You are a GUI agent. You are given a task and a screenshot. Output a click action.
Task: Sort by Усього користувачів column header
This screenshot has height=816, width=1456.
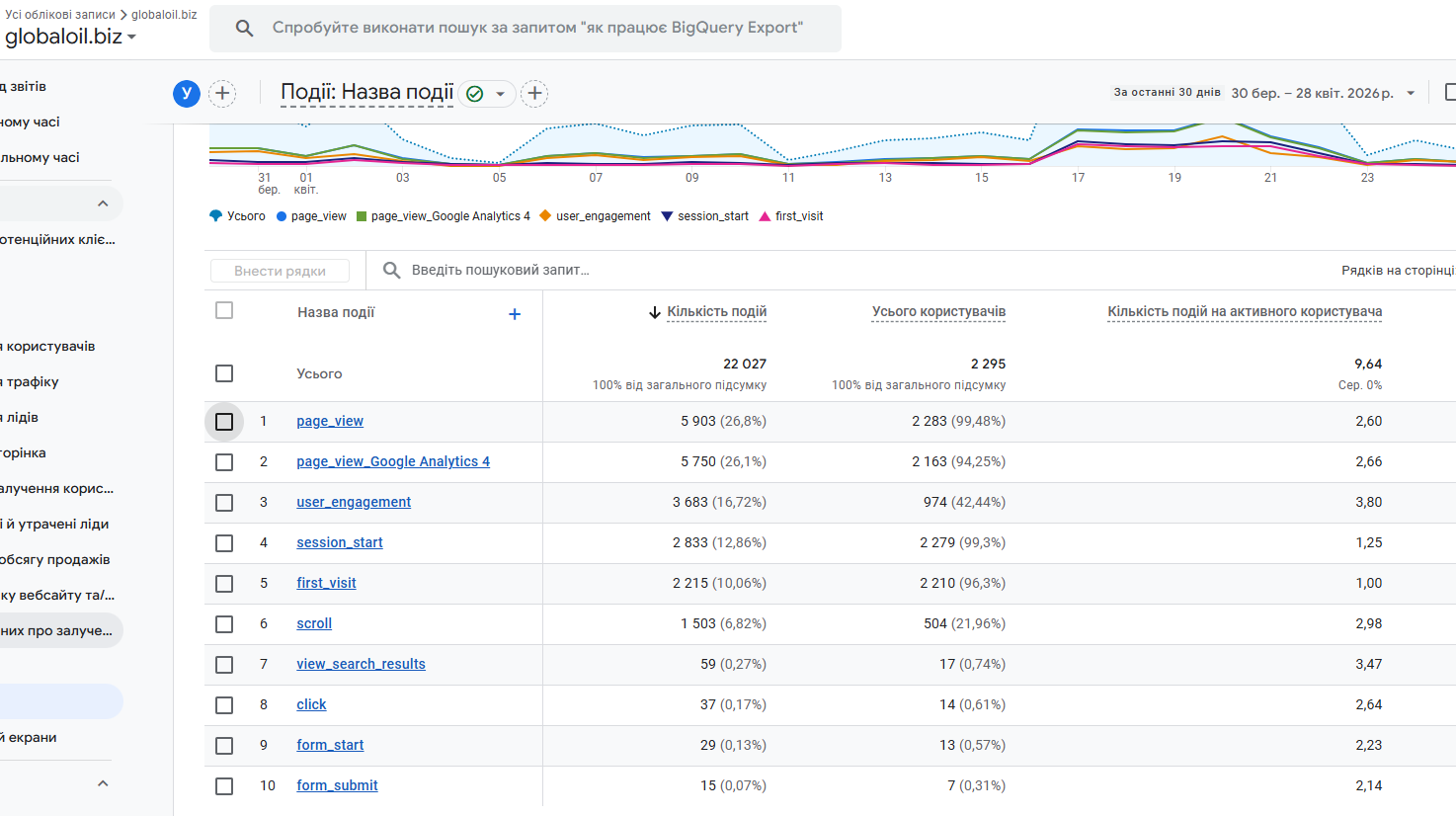pos(938,312)
